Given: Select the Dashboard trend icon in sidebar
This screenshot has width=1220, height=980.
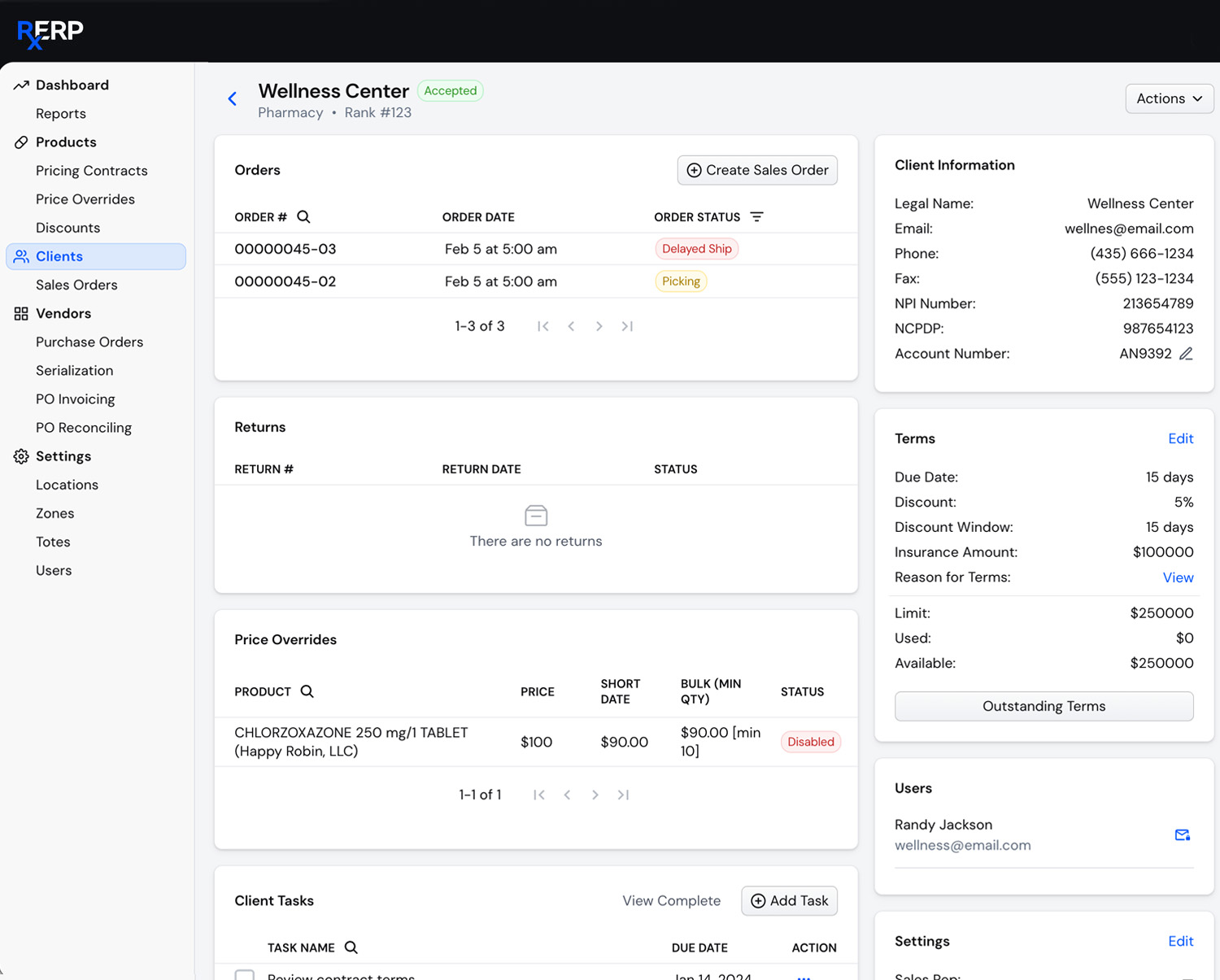Looking at the screenshot, I should point(21,85).
